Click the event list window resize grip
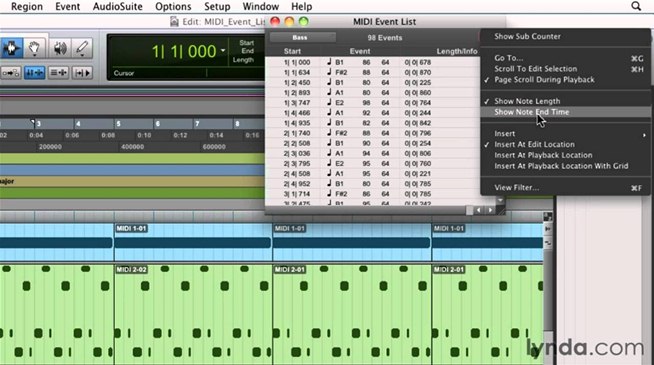Image resolution: width=654 pixels, height=365 pixels. click(501, 211)
